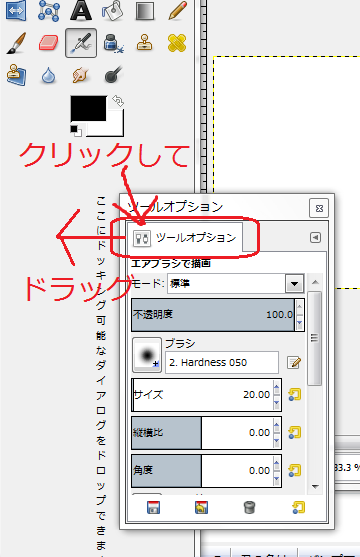Open the brush editor pencil icon
The height and width of the screenshot is (557, 360).
294,363
